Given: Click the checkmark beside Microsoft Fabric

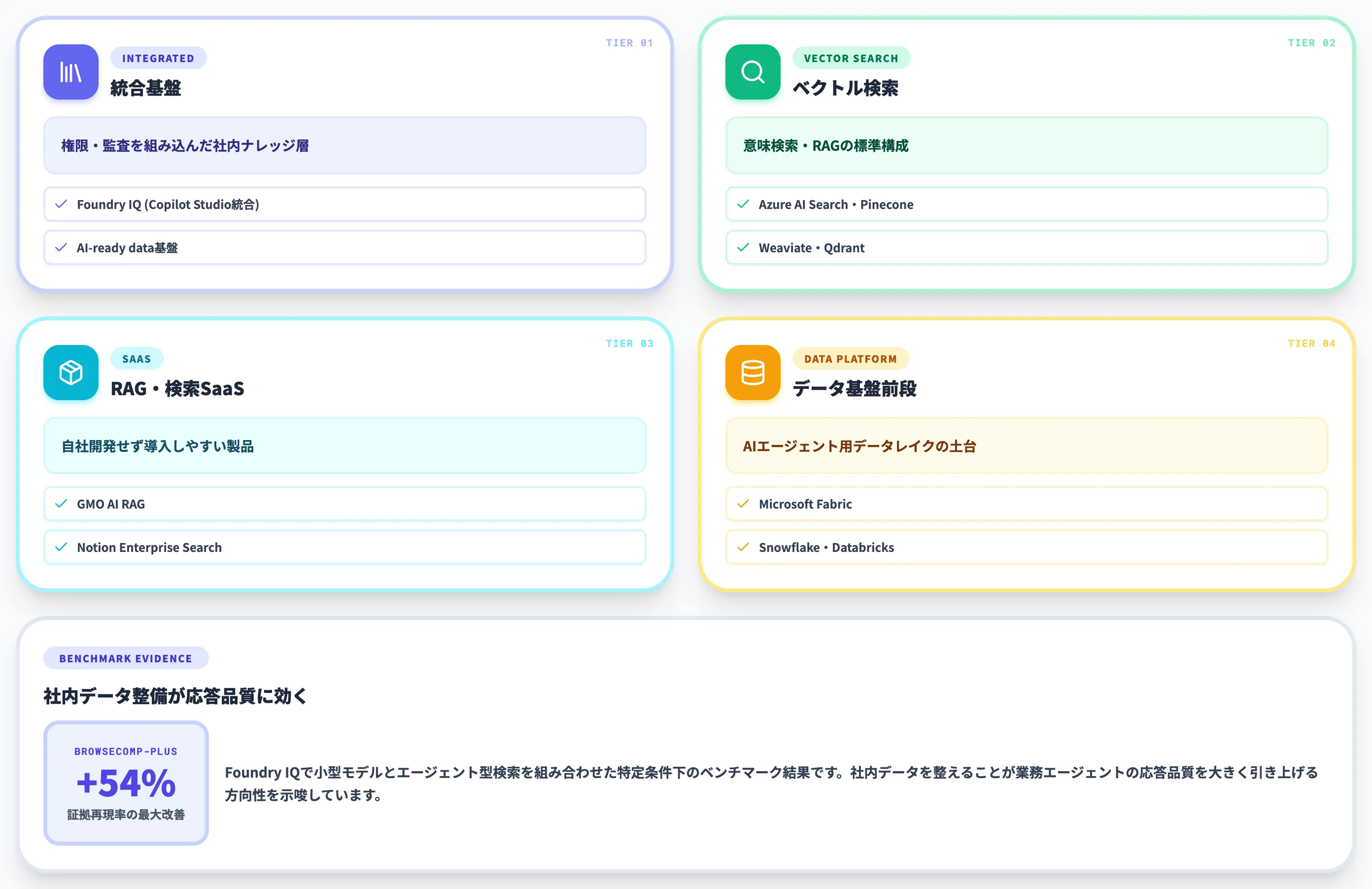Looking at the screenshot, I should 743,504.
